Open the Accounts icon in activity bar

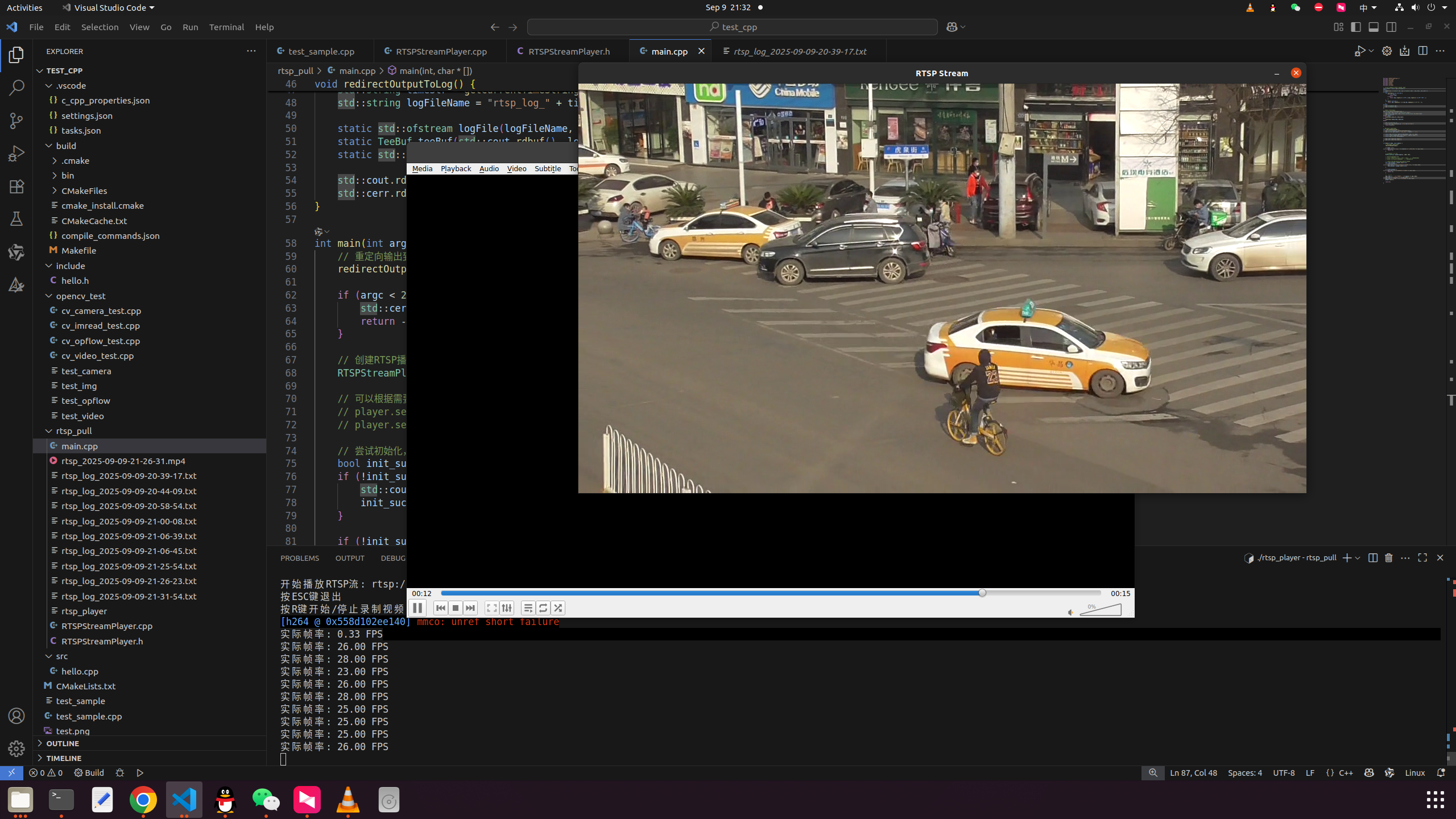click(16, 716)
